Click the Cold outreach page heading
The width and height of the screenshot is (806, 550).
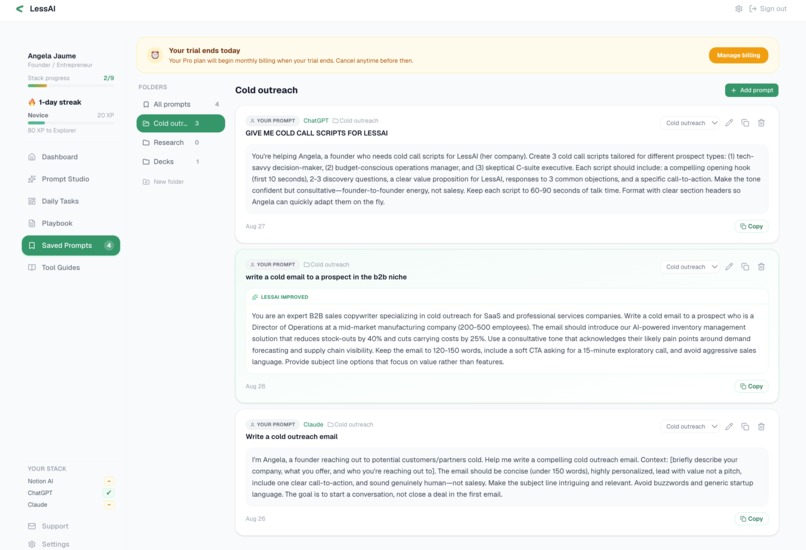(x=266, y=90)
